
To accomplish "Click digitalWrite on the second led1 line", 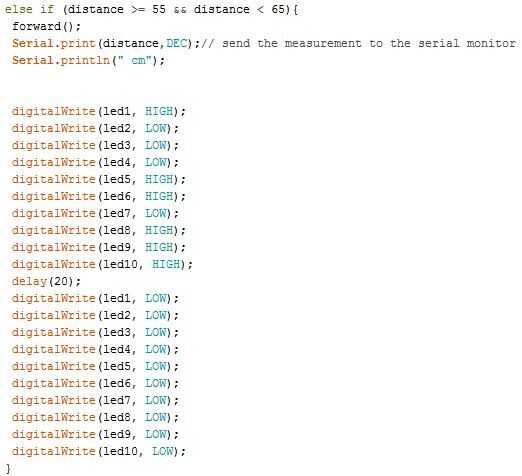I will point(54,298).
